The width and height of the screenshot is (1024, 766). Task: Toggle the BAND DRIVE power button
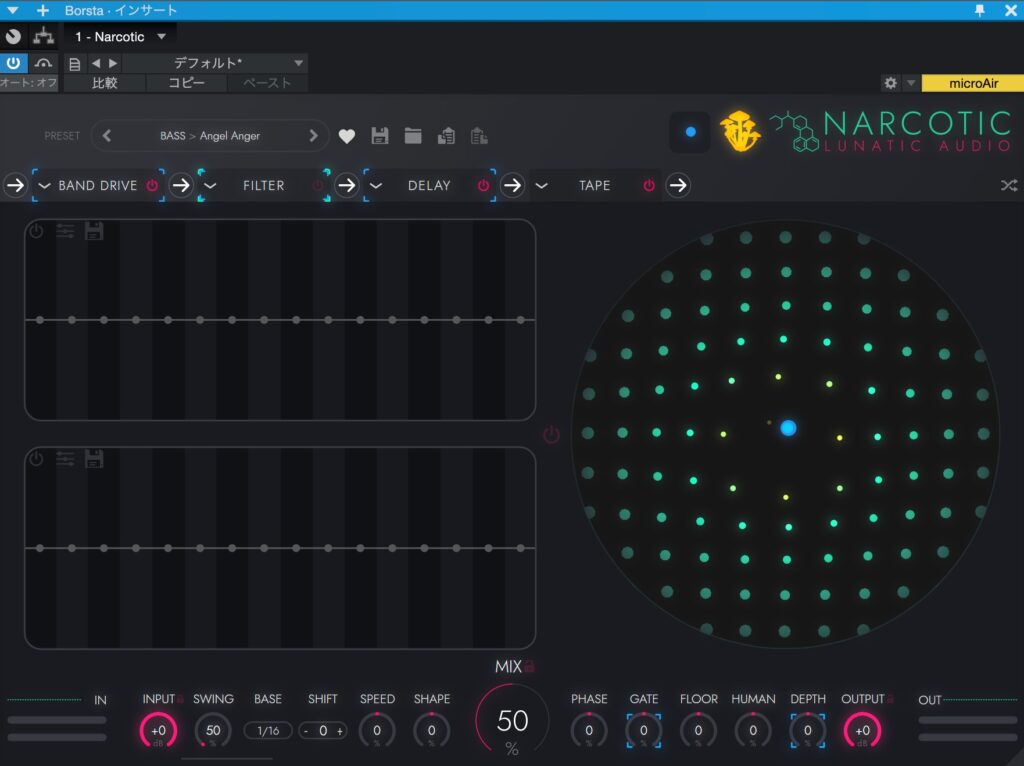pos(152,185)
